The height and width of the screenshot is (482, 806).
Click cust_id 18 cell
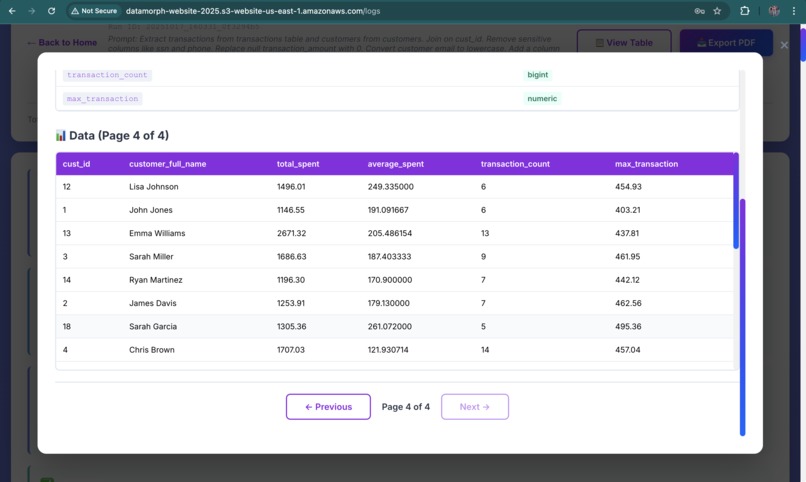[67, 326]
